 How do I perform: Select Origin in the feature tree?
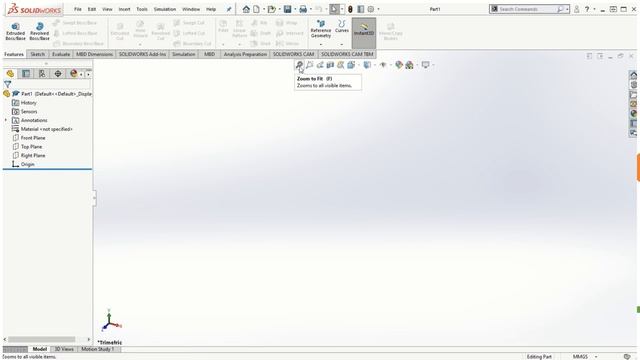coord(27,164)
